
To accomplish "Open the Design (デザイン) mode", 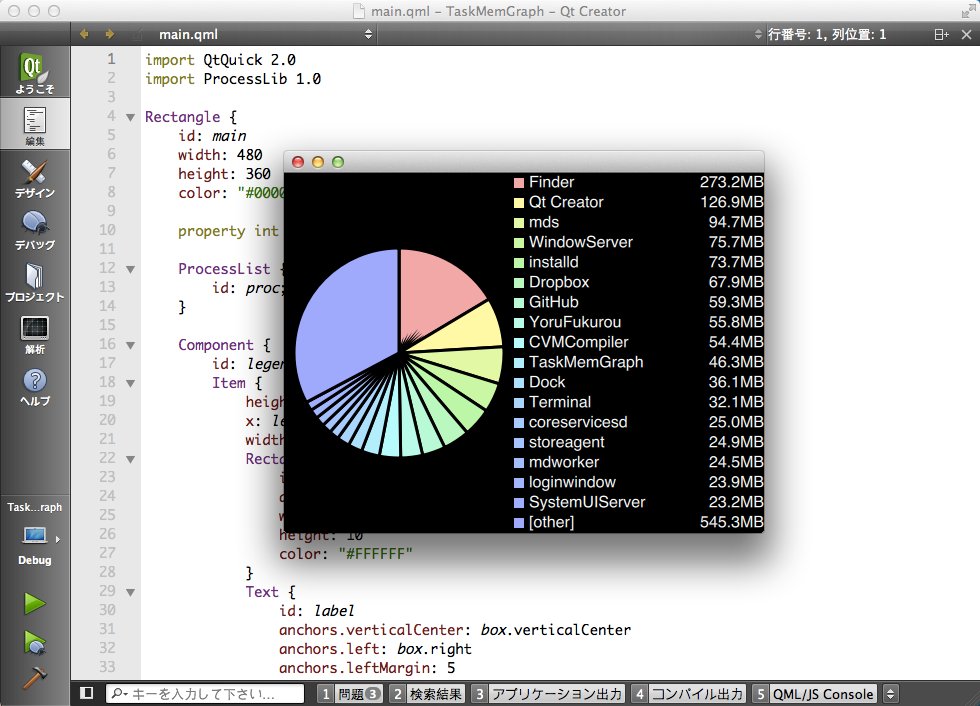I will tap(35, 177).
